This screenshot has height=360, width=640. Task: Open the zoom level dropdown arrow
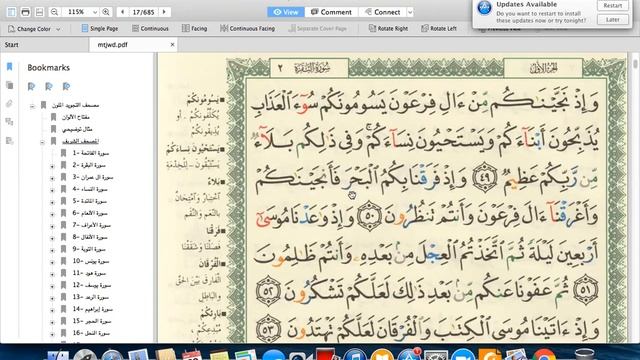[95, 12]
